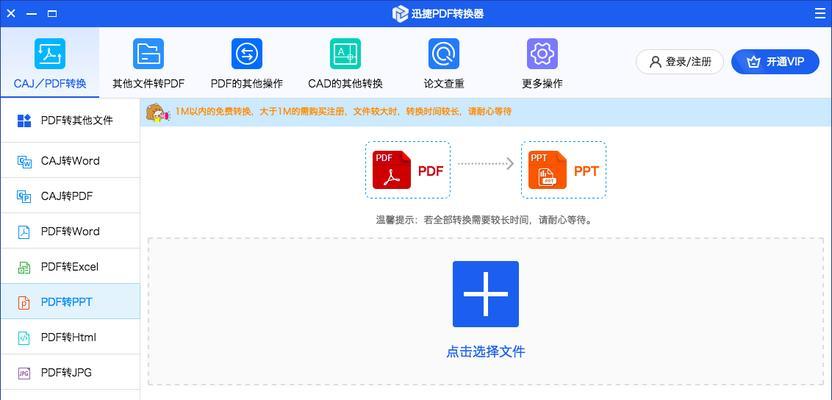Click the CAJ转PDF sidebar icon

point(24,196)
